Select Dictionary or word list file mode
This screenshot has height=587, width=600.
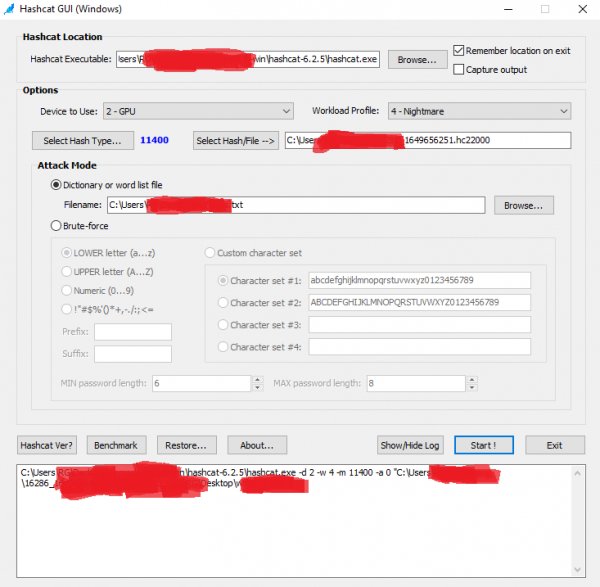click(56, 185)
